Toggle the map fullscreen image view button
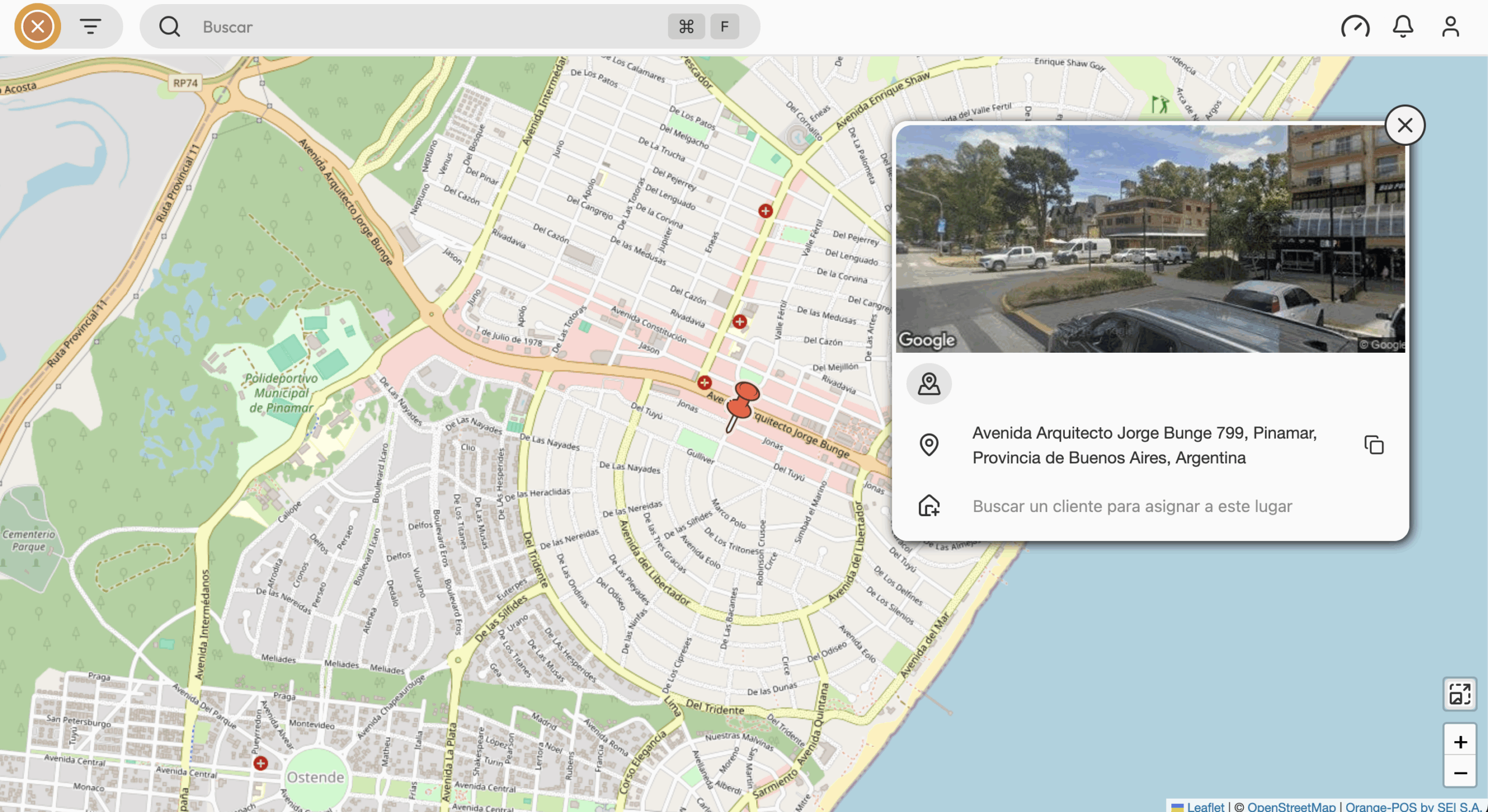1488x812 pixels. click(x=1460, y=694)
